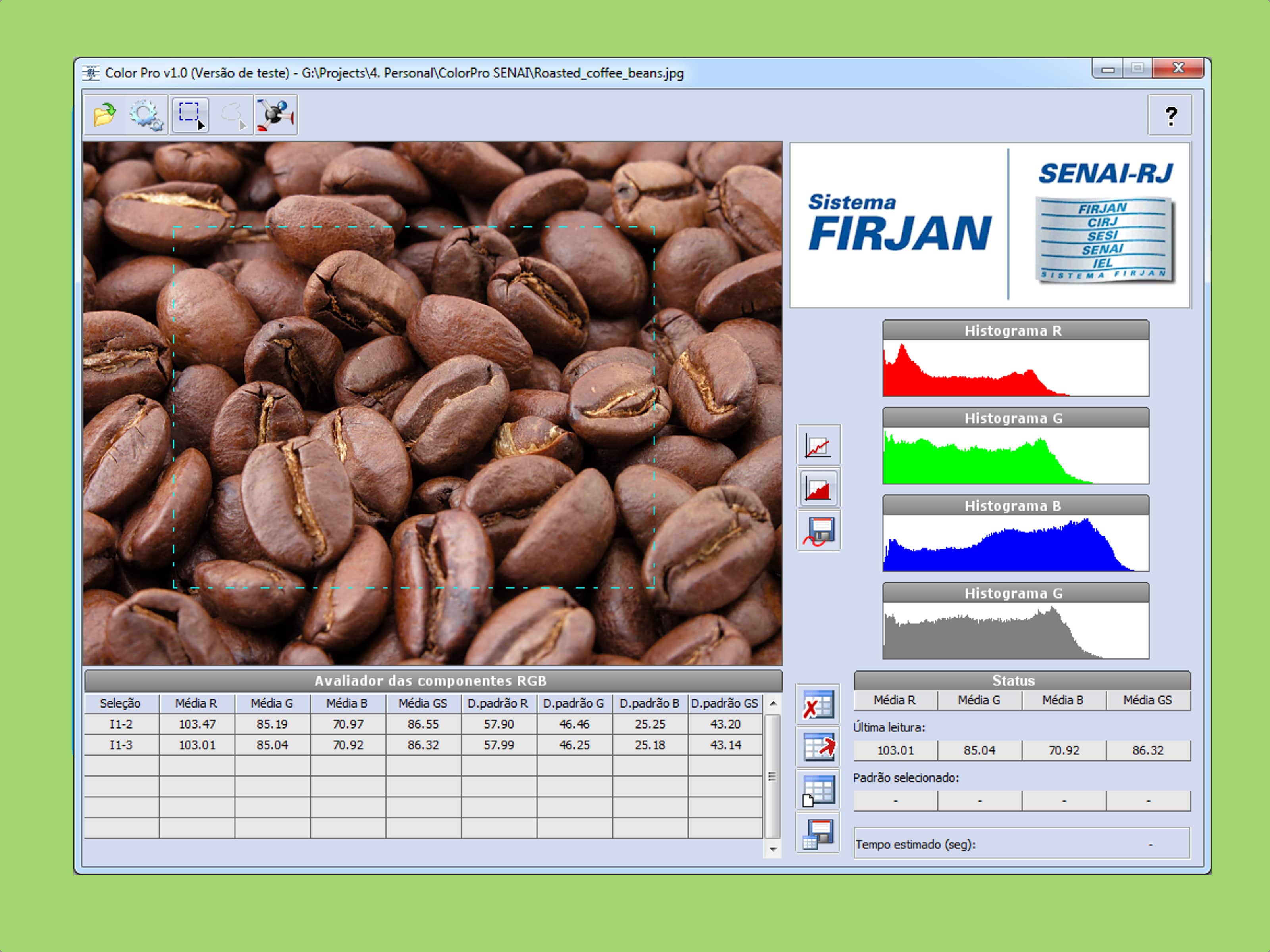Export the table using red arrow icon

pyautogui.click(x=818, y=747)
